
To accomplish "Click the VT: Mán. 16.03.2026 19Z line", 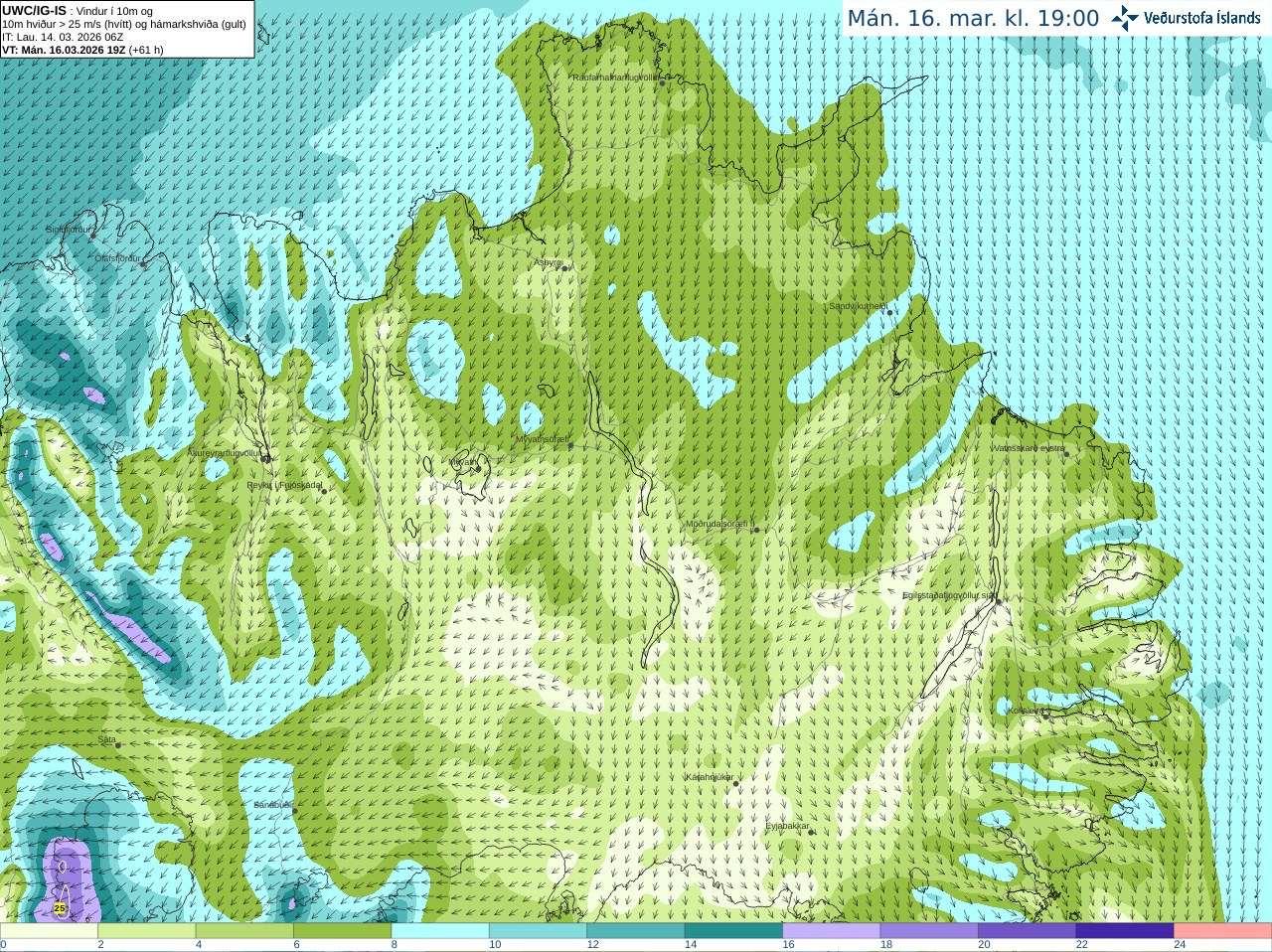I will [82, 50].
